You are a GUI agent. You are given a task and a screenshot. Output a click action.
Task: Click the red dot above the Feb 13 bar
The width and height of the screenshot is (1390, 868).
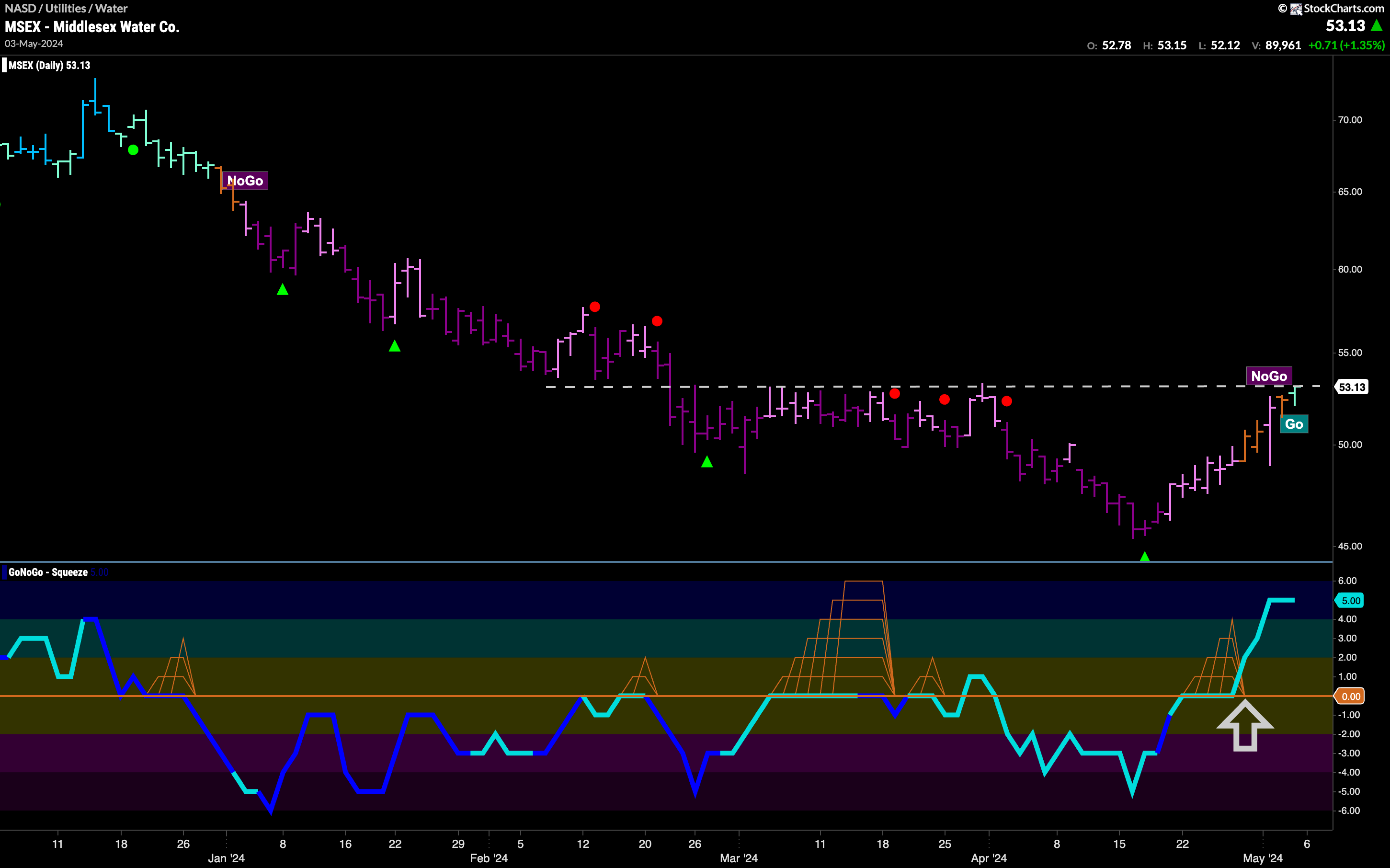tap(594, 307)
